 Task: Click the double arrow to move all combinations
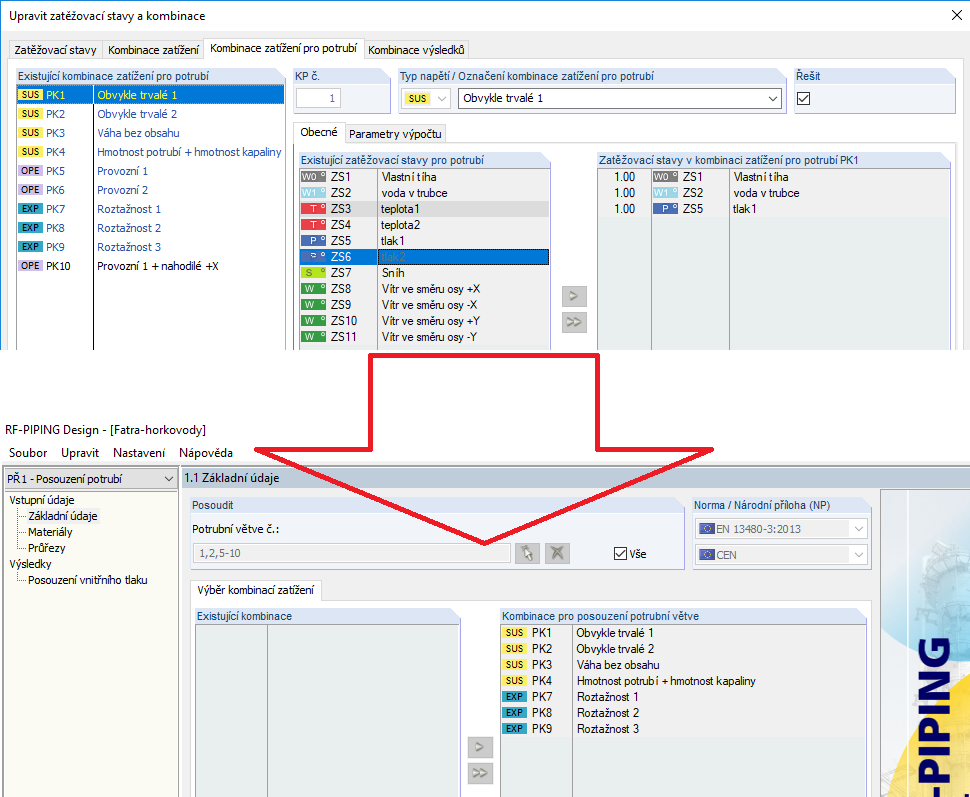tap(480, 772)
